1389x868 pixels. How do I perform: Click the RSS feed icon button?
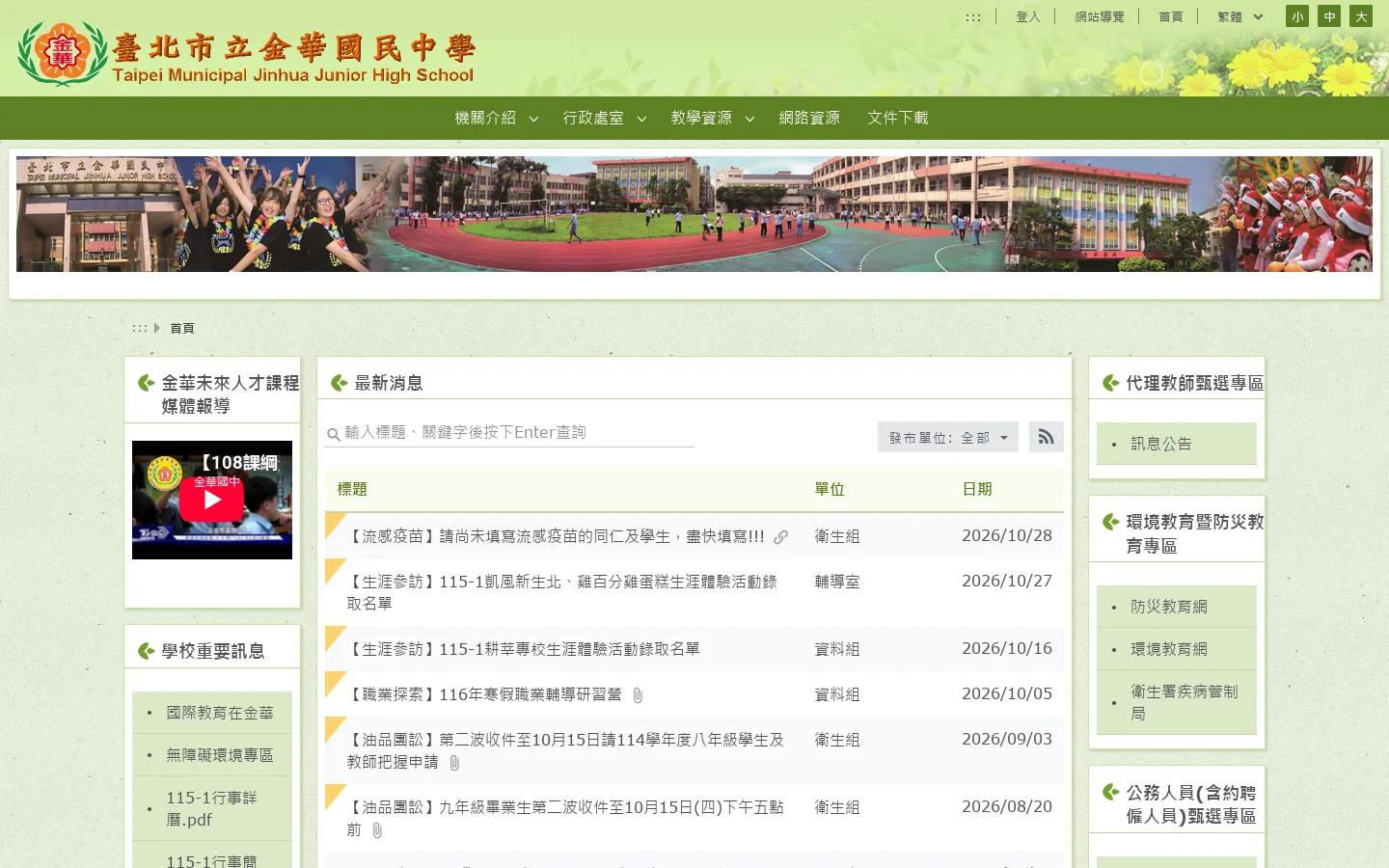coord(1047,437)
